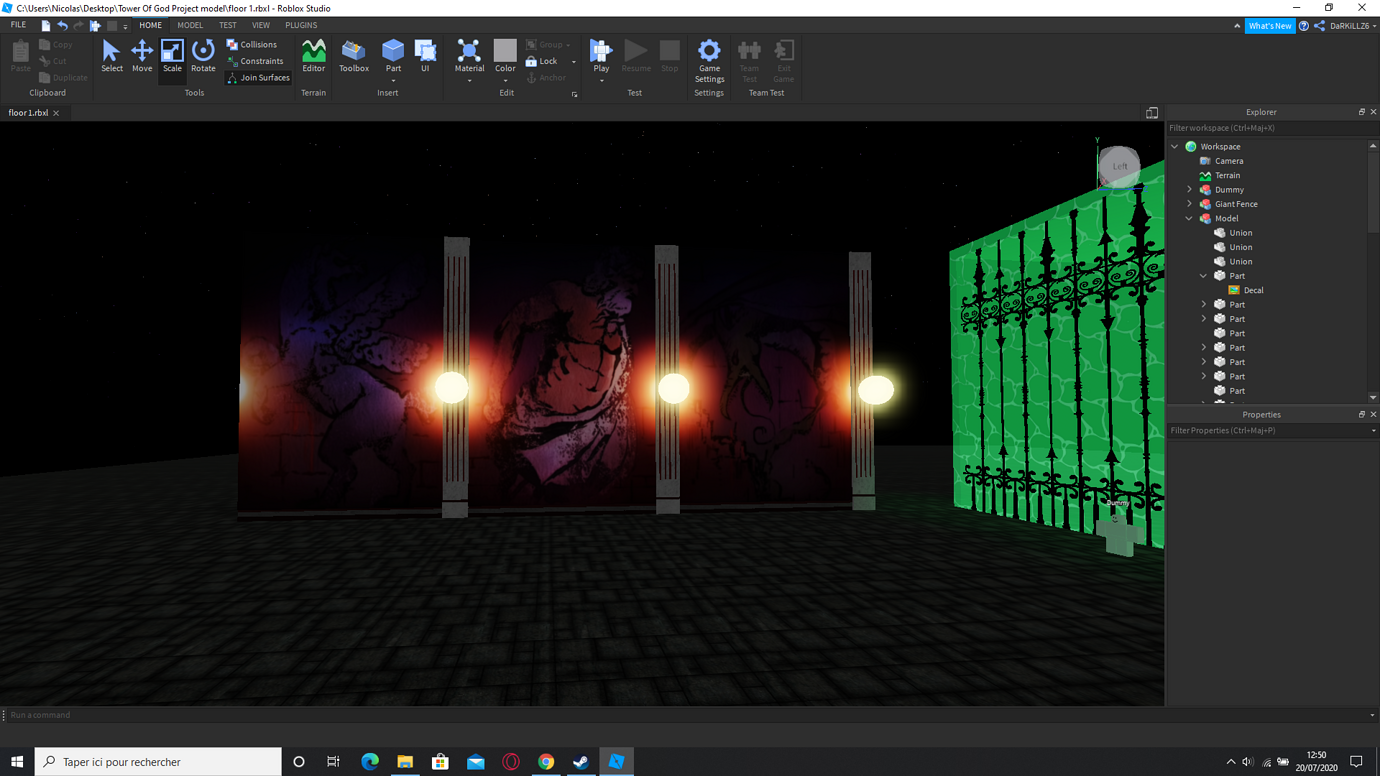Focus the Filter workspace search field
1380x776 pixels.
click(x=1268, y=128)
